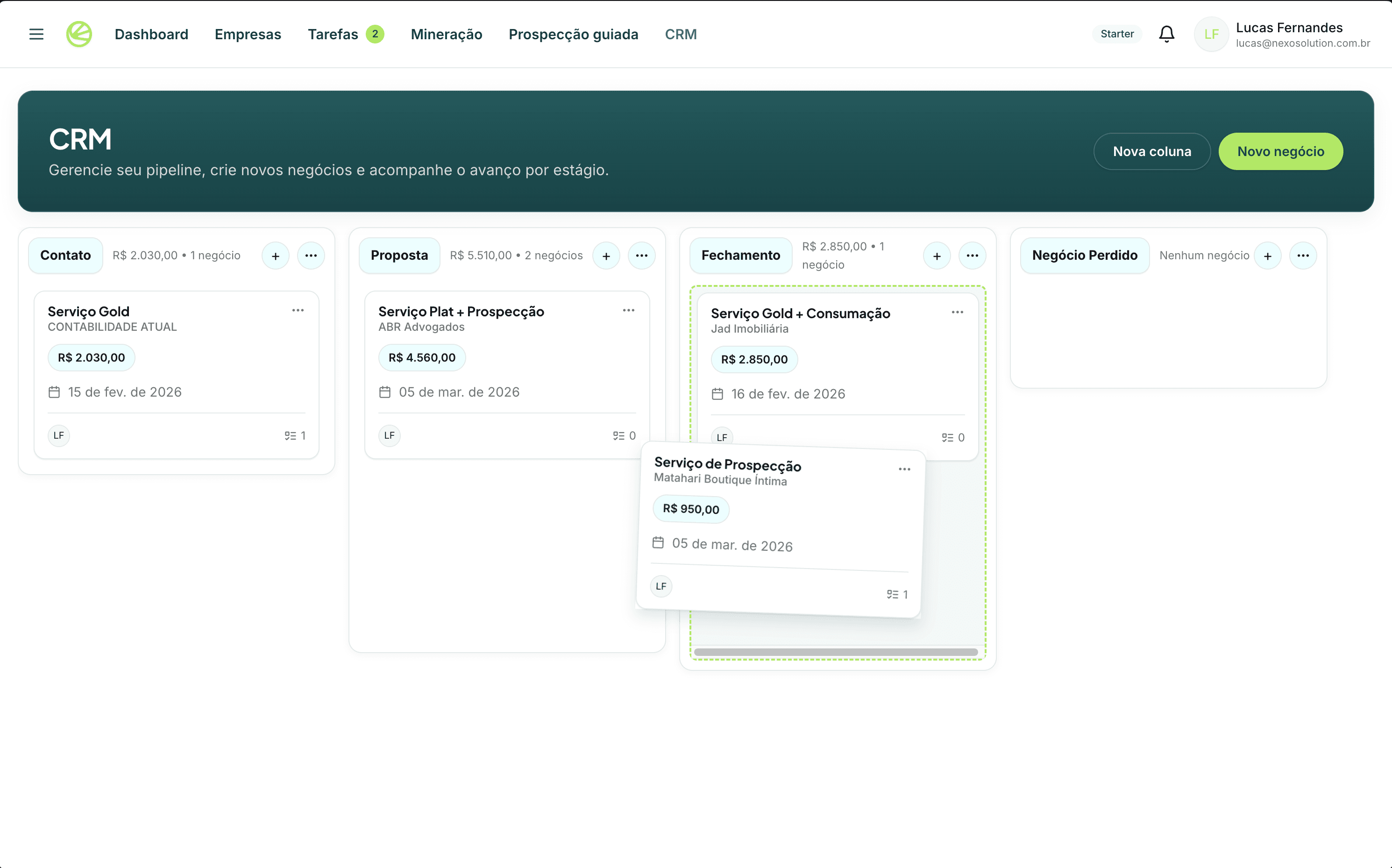
Task: Open the notifications bell
Action: tap(1166, 34)
